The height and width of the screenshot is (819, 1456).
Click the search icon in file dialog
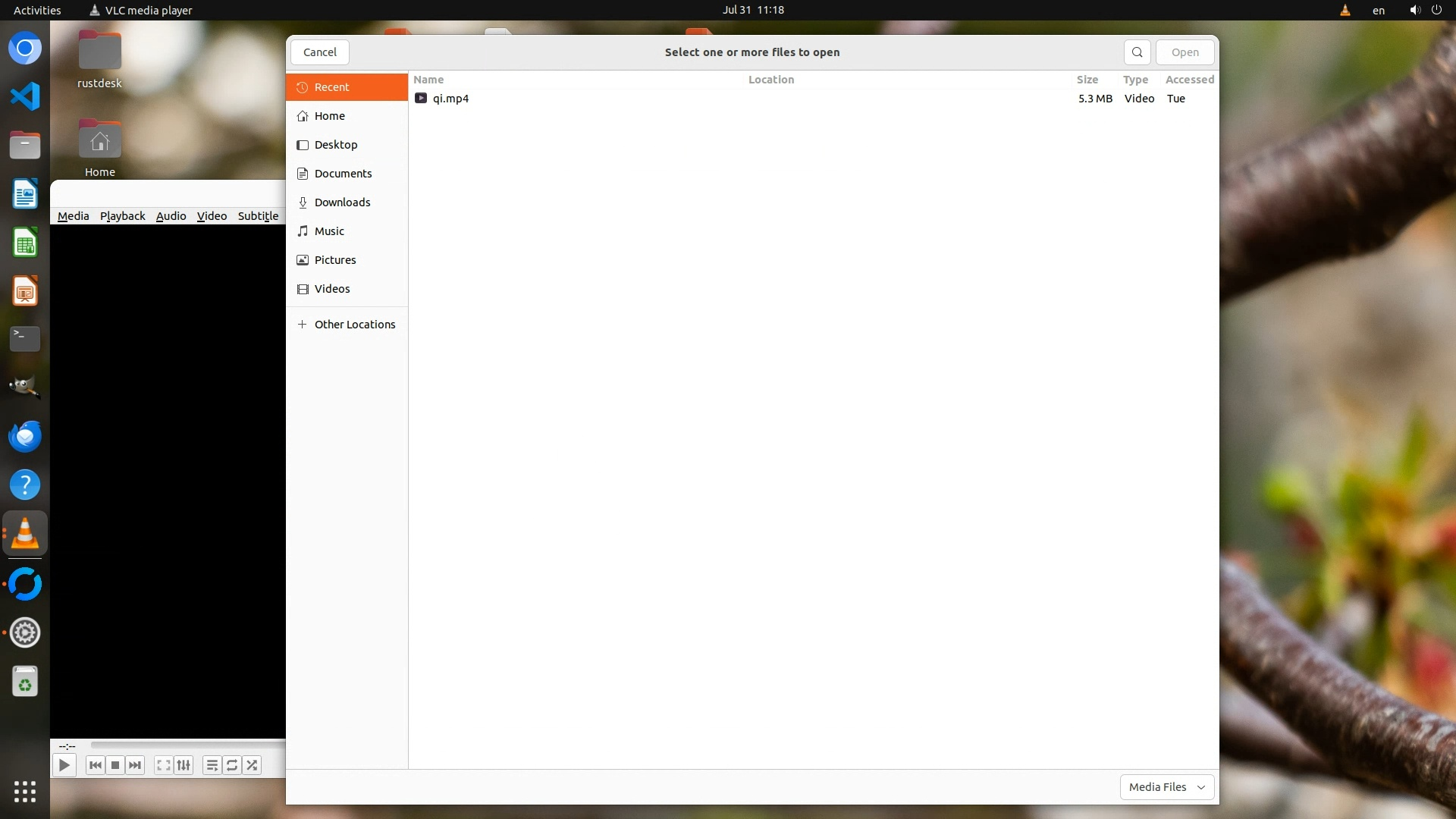(1137, 52)
